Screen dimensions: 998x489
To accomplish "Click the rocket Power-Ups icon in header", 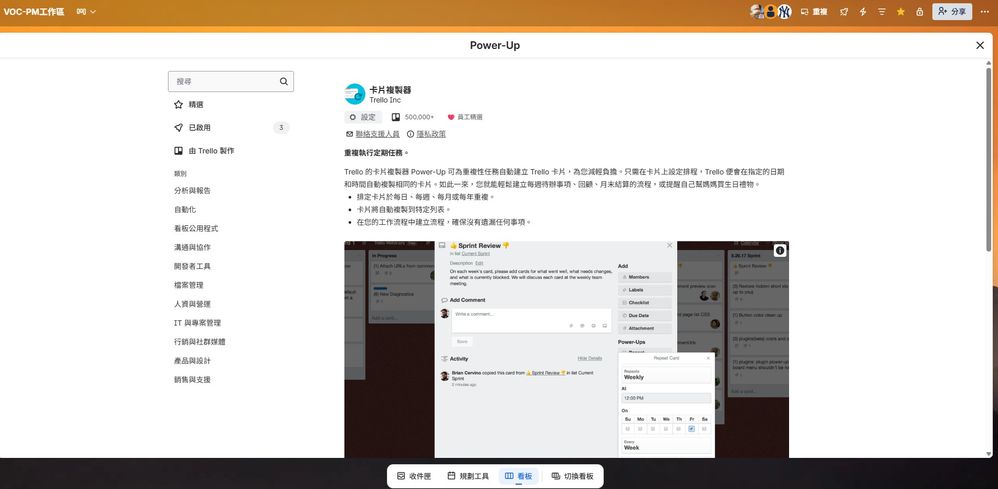I will coord(844,11).
